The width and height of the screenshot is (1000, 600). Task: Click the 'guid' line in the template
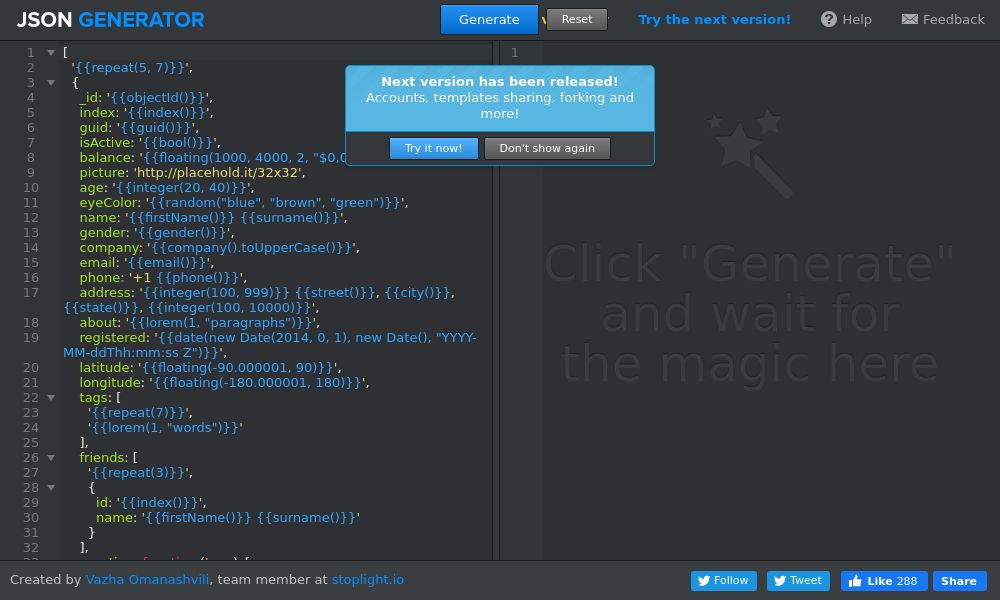139,128
